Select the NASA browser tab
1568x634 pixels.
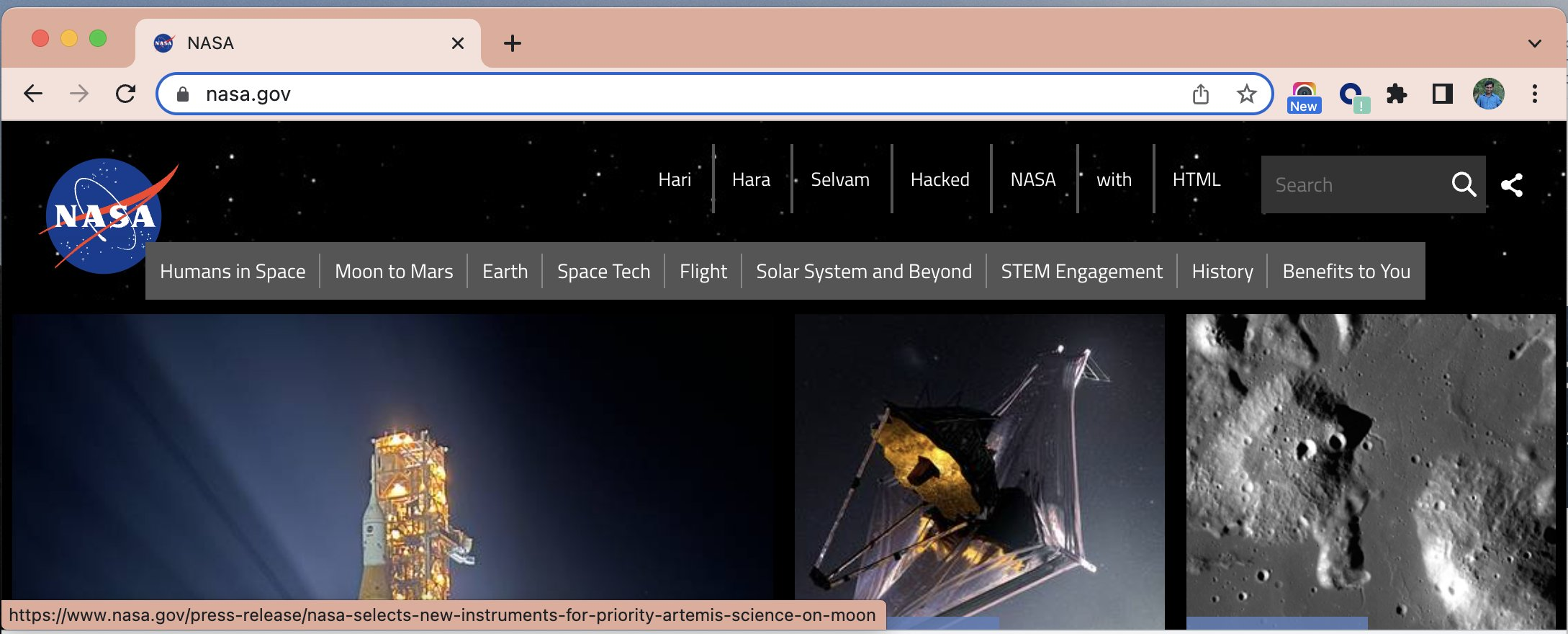pyautogui.click(x=308, y=43)
